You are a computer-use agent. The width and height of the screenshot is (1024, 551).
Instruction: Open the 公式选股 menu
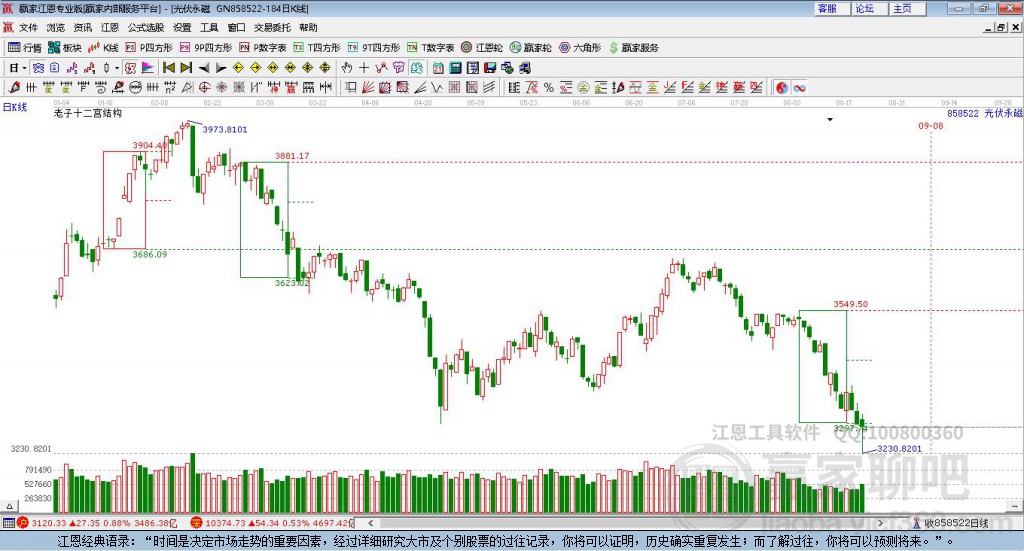point(146,27)
